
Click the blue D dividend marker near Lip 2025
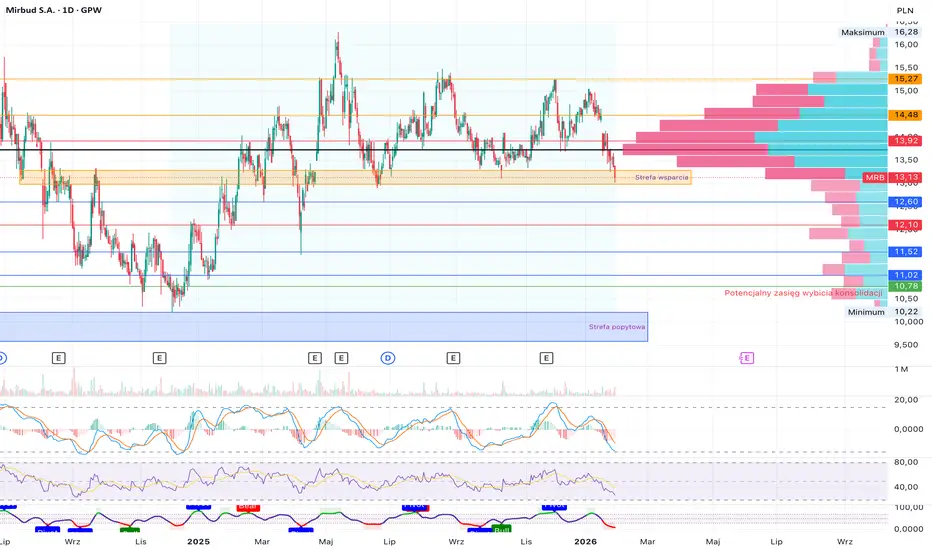click(388, 358)
